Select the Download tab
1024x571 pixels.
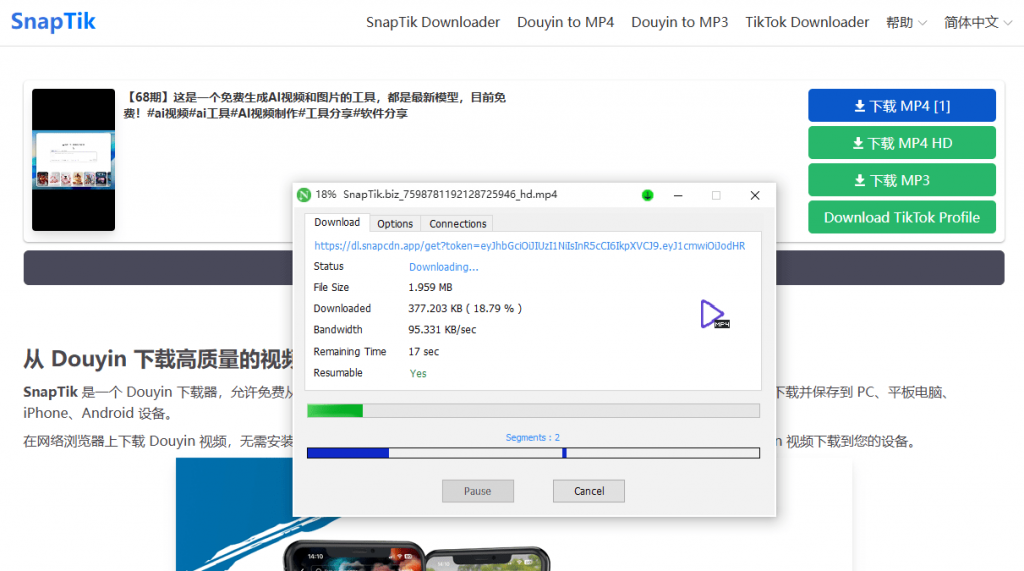point(337,223)
